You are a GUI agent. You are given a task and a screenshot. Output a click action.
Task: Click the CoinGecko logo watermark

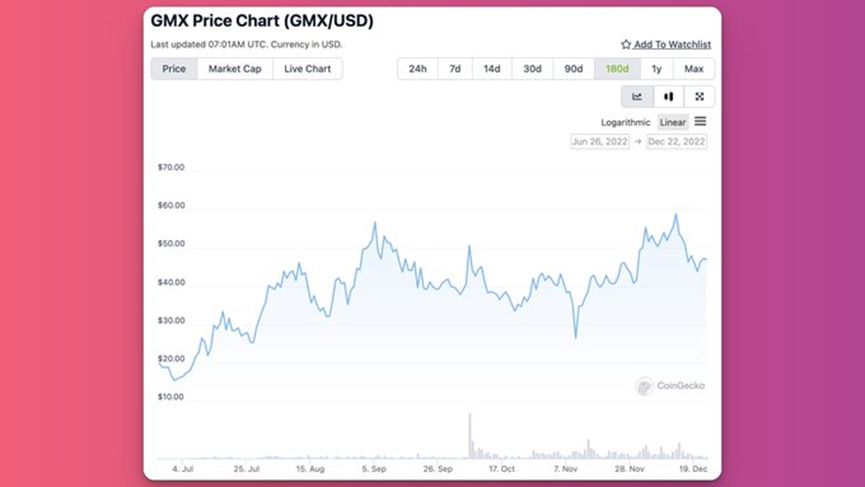[670, 386]
